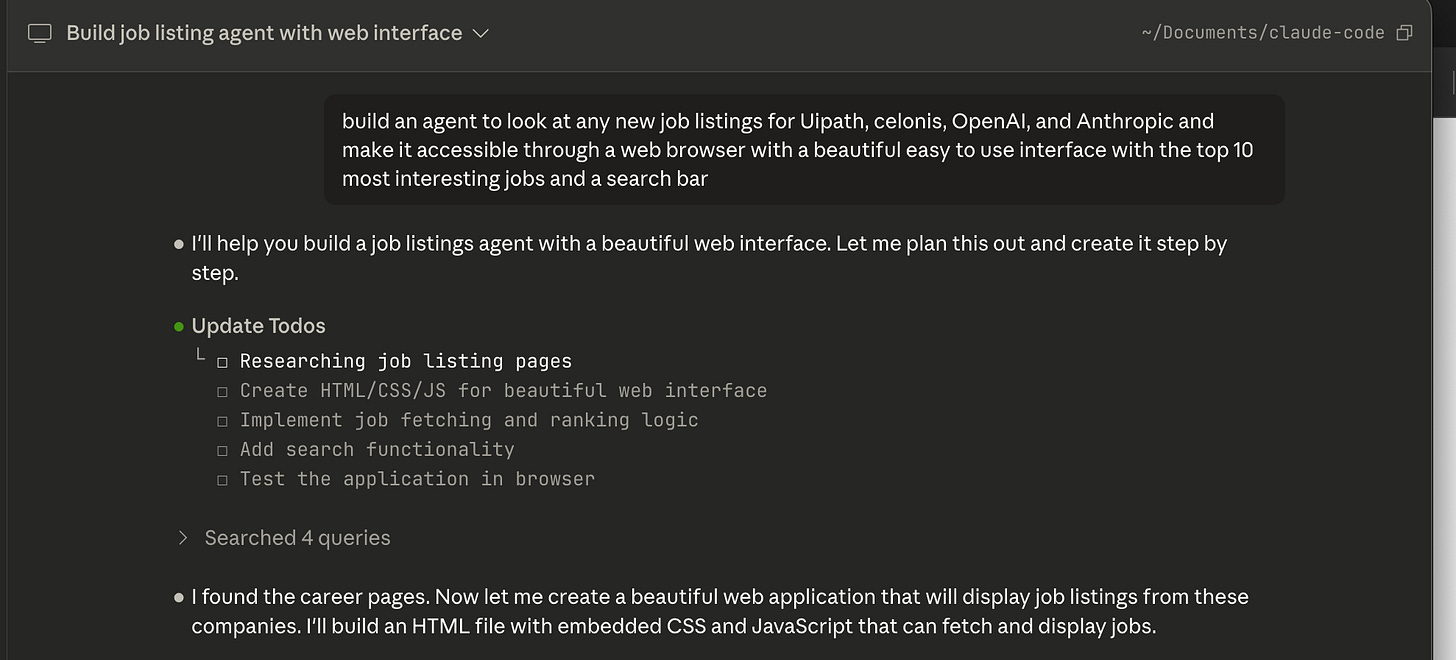The image size is (1456, 660).
Task: Tick the "Create HTML/CSS/JS" todo checkbox
Action: [223, 391]
